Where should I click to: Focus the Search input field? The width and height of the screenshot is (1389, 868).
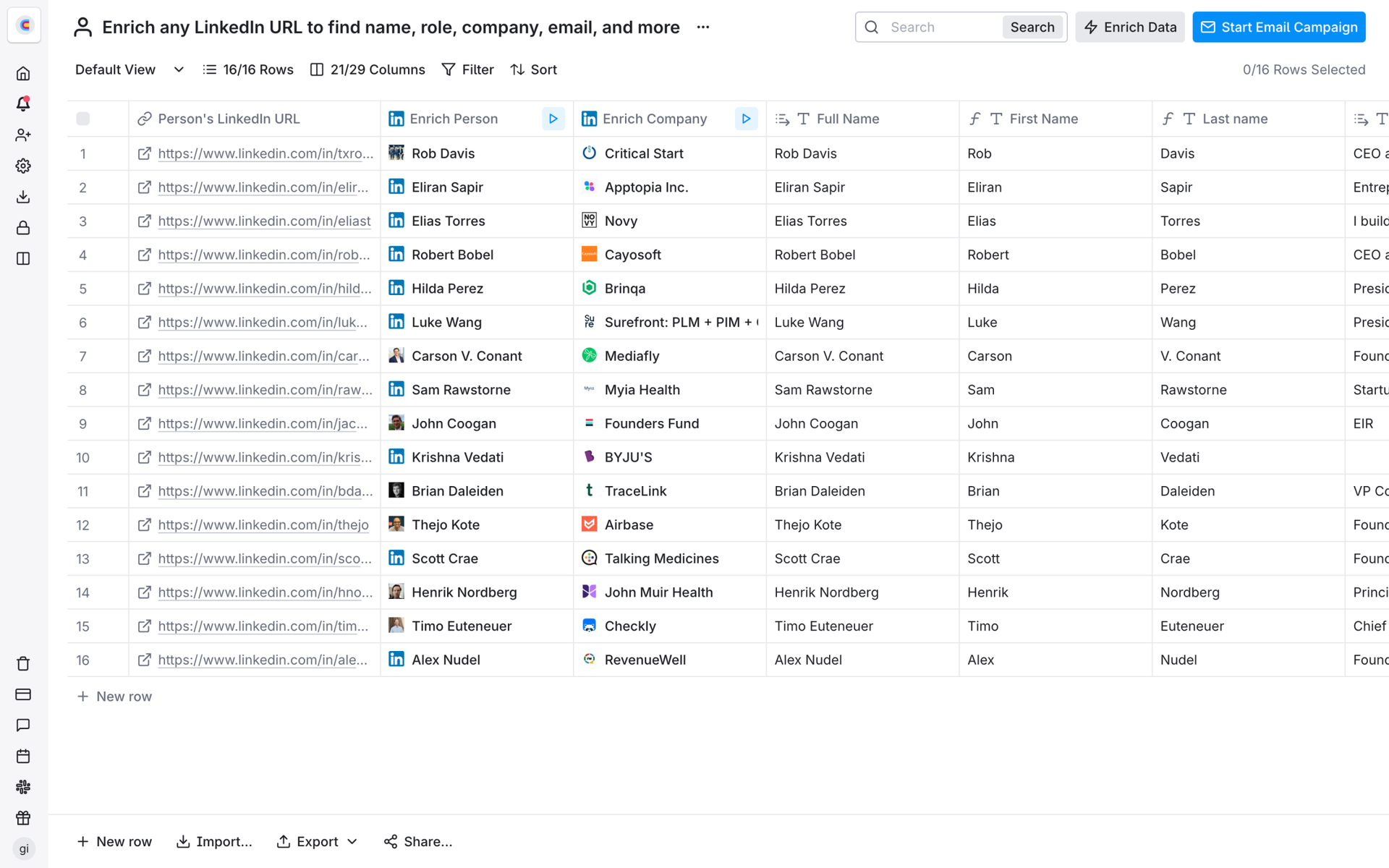point(943,27)
